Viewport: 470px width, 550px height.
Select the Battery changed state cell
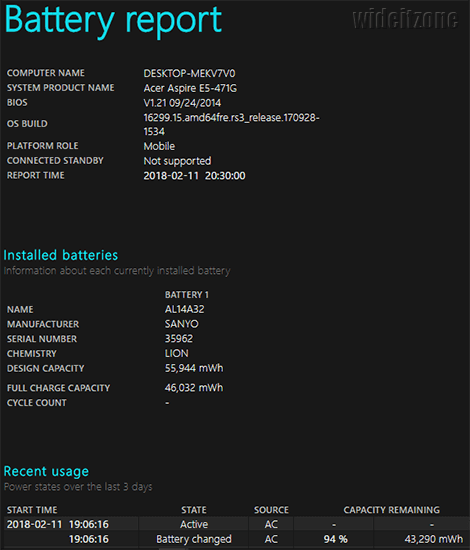click(194, 539)
